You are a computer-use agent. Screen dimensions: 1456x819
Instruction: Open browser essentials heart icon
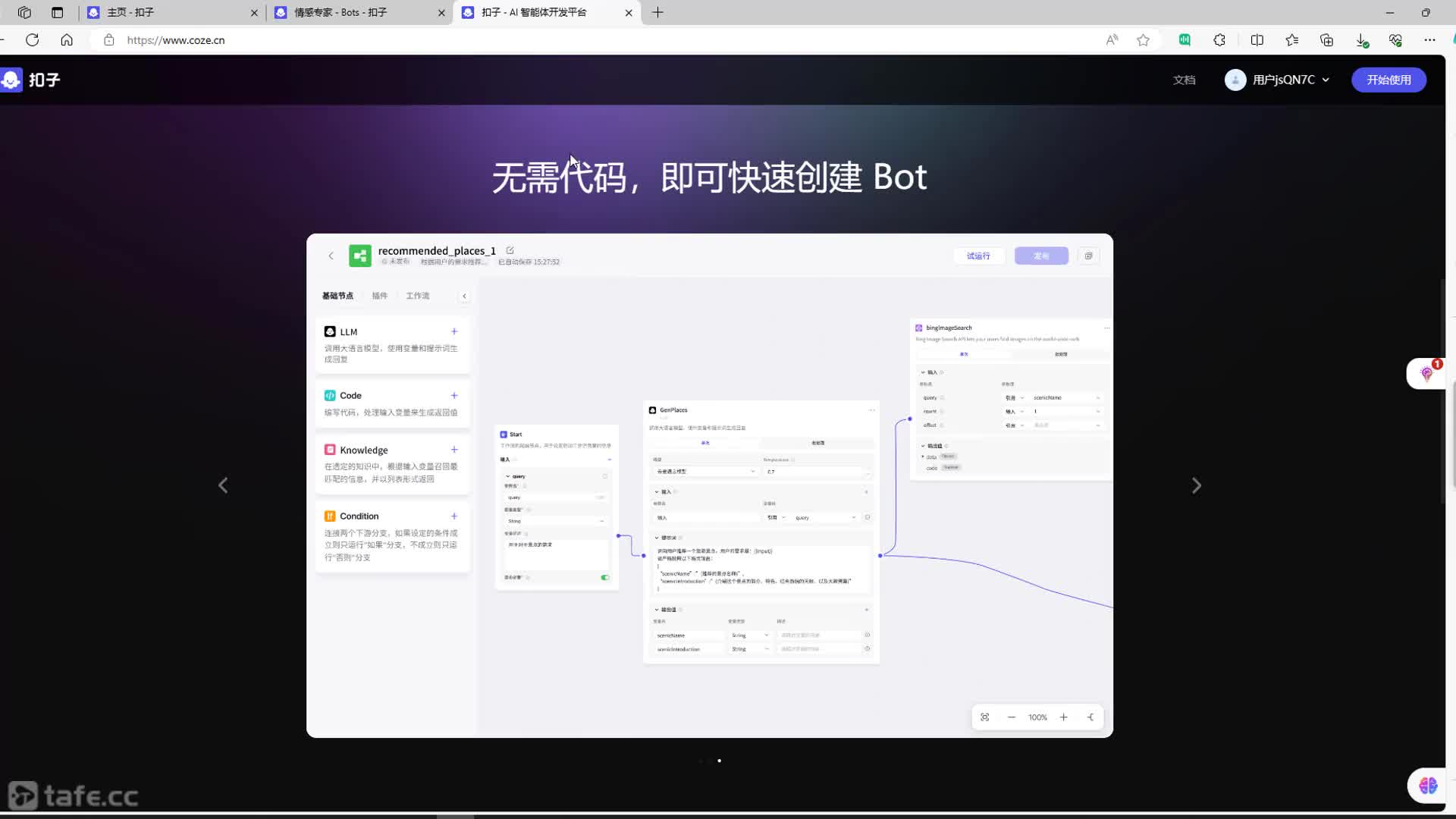[x=1395, y=40]
